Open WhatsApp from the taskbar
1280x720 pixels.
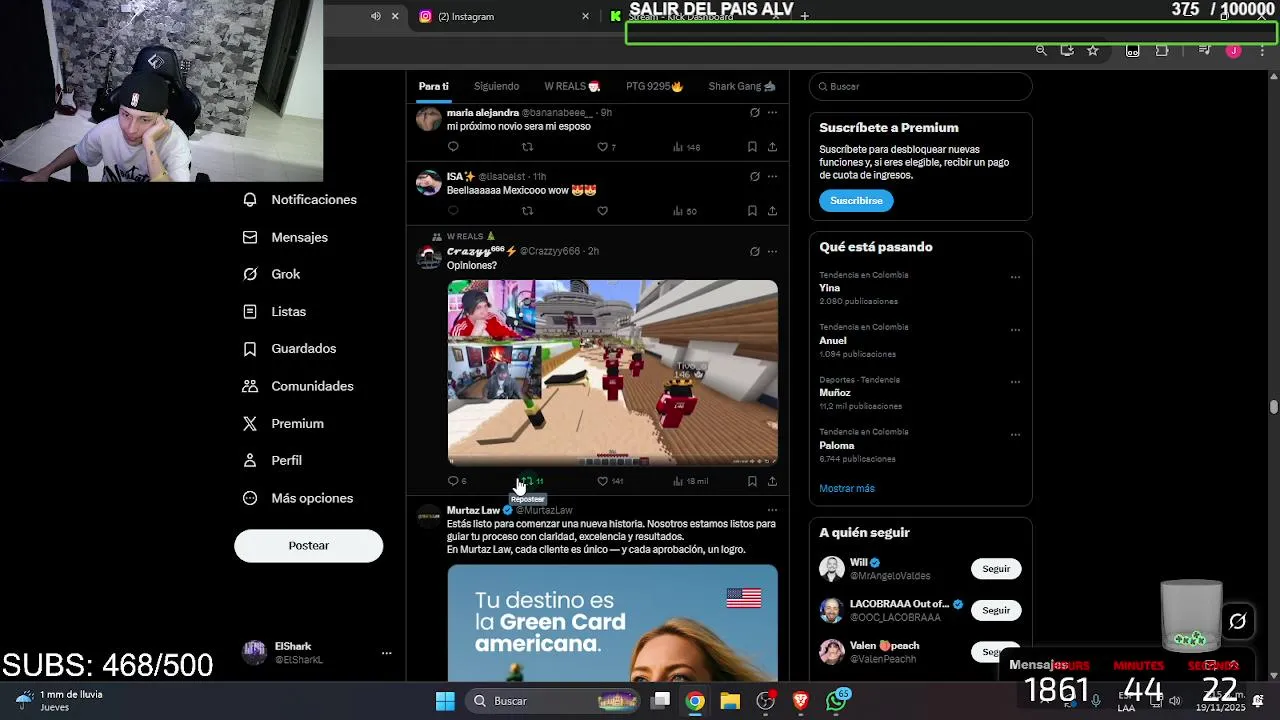tap(837, 701)
